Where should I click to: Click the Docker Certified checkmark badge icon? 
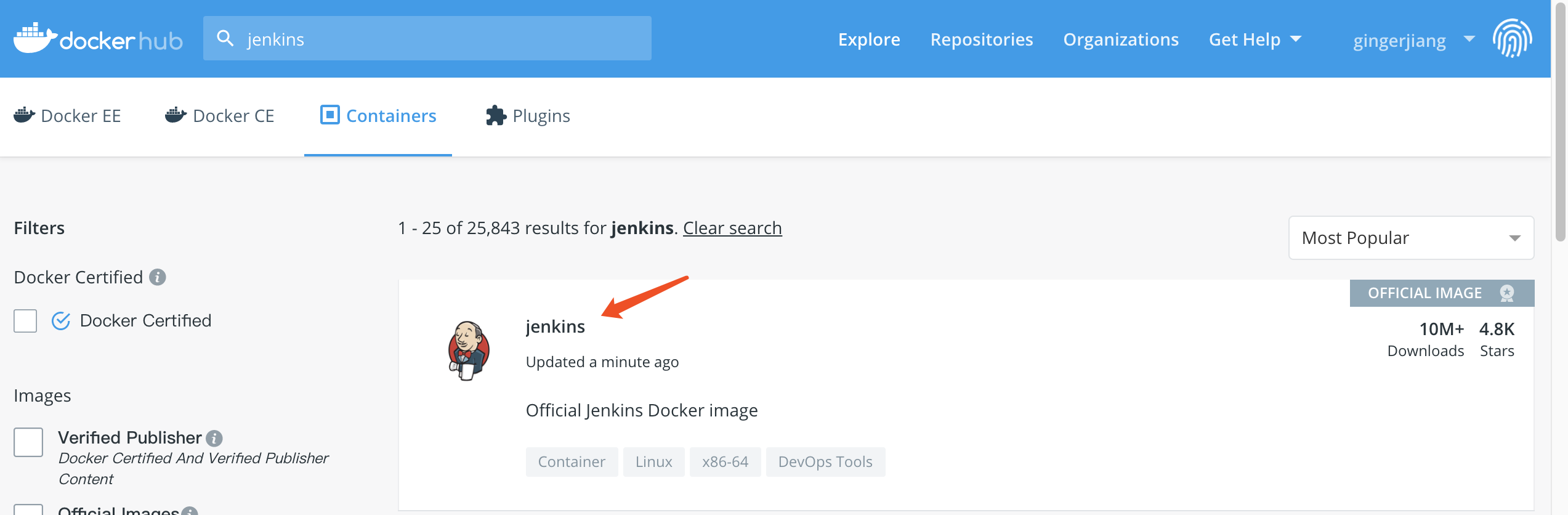[x=61, y=320]
